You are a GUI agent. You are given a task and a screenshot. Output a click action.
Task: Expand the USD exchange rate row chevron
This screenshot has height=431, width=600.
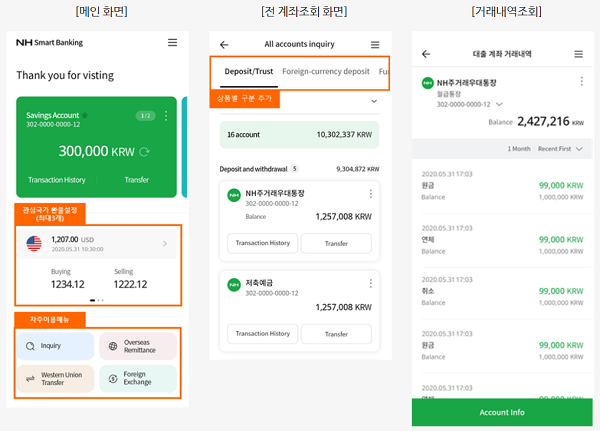click(x=165, y=243)
